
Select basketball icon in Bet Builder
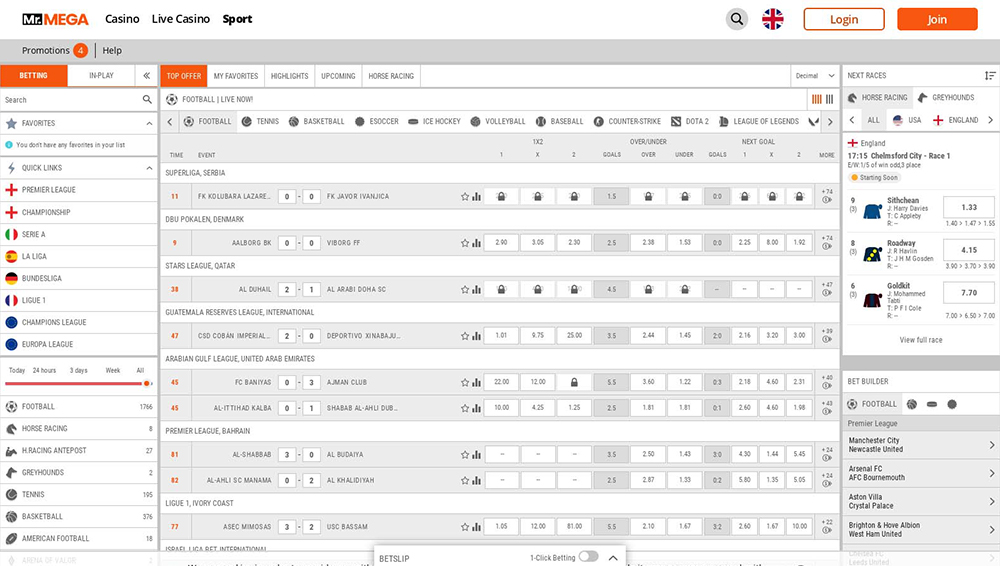click(912, 404)
